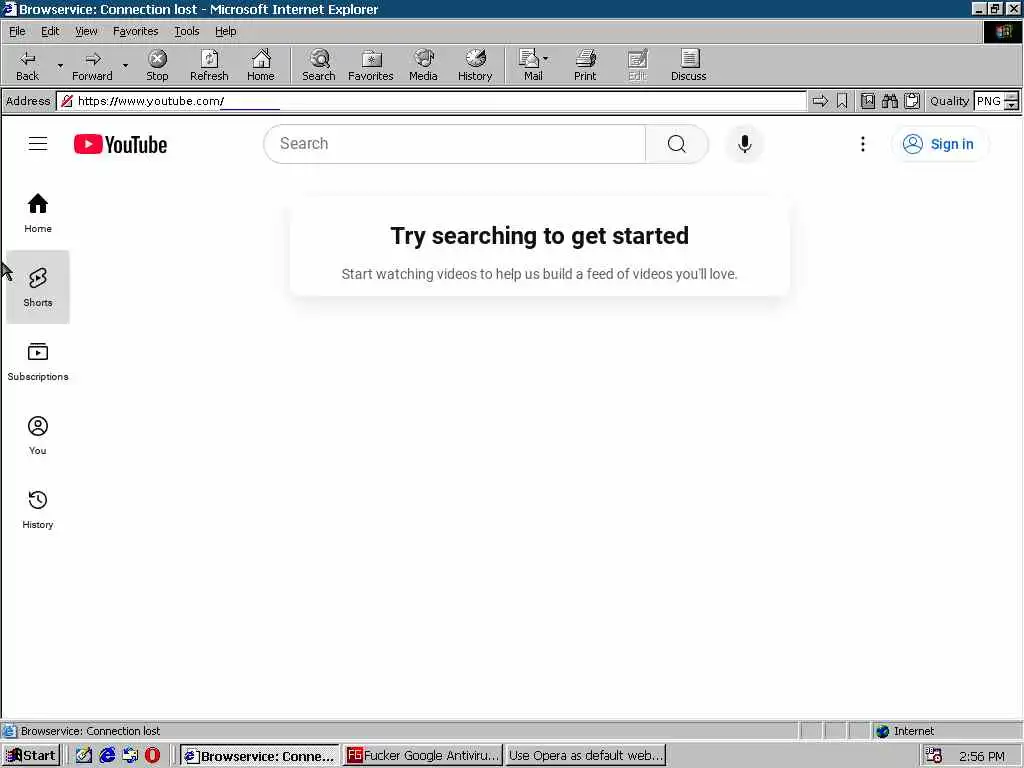Open the View menu

tap(86, 31)
